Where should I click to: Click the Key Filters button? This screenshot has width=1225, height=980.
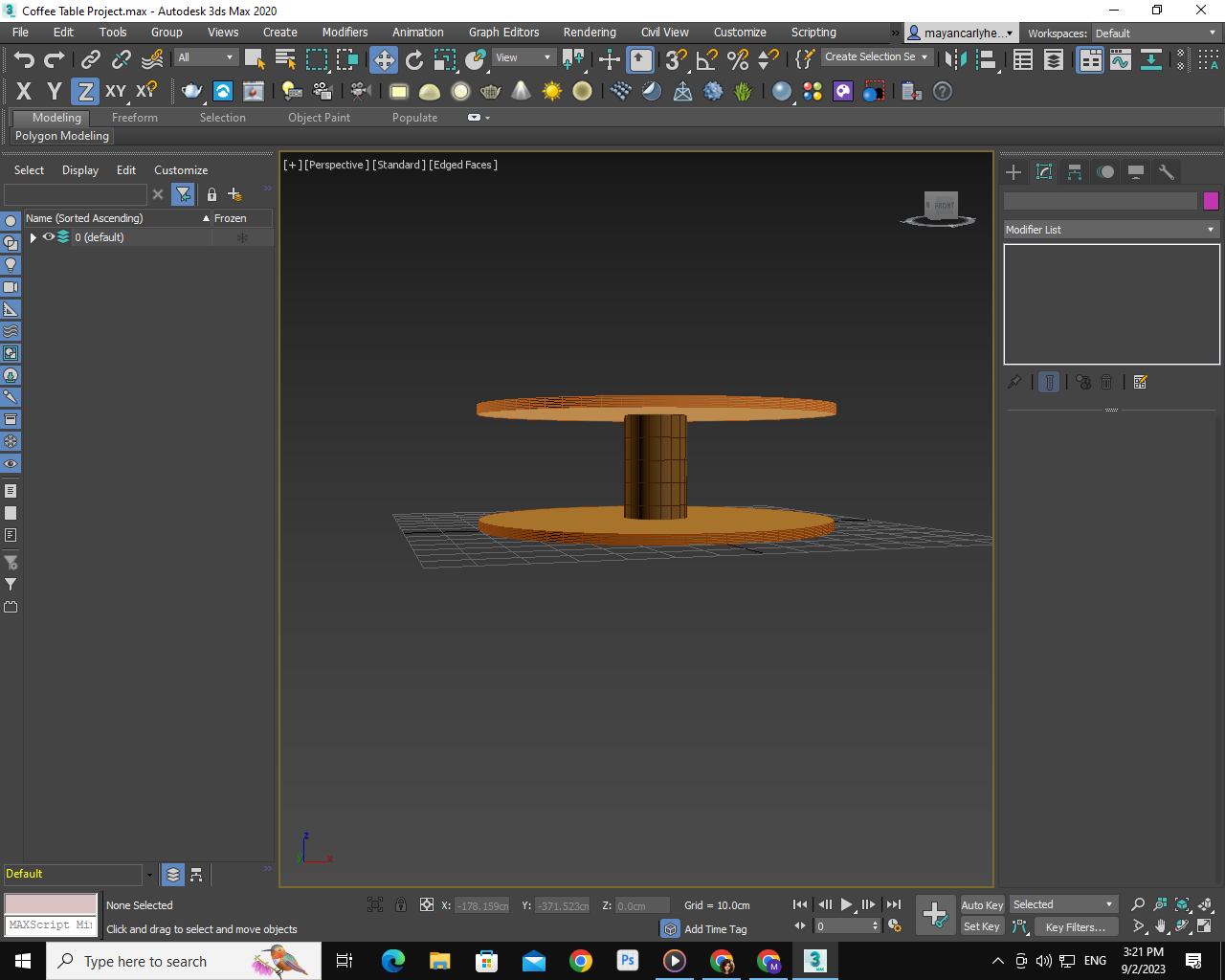1076,926
